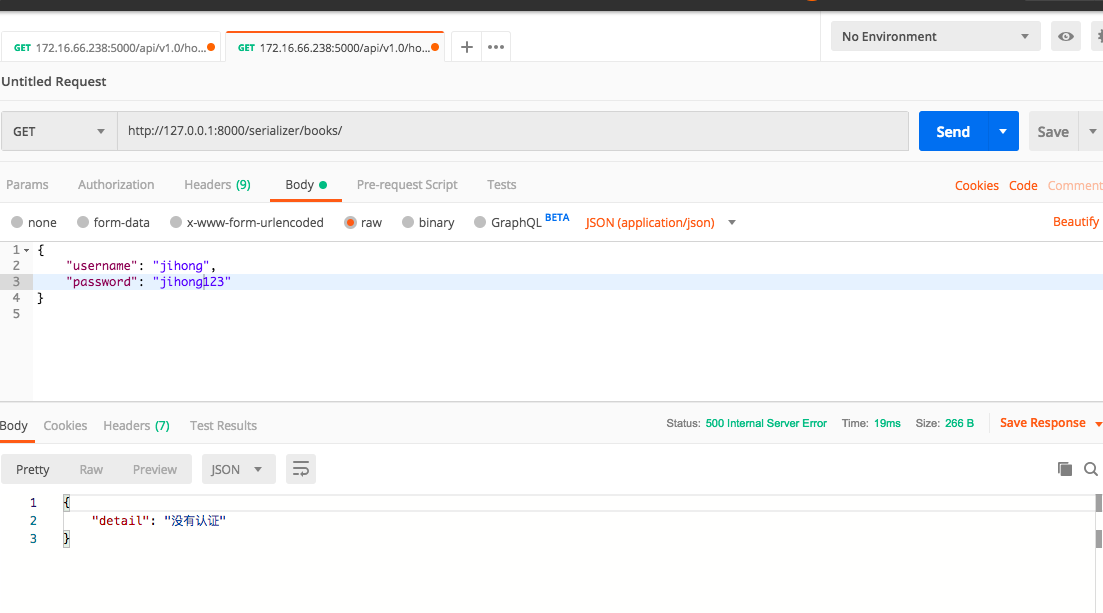Click the 266 B response size value
Viewport: 1103px width, 613px height.
click(959, 424)
